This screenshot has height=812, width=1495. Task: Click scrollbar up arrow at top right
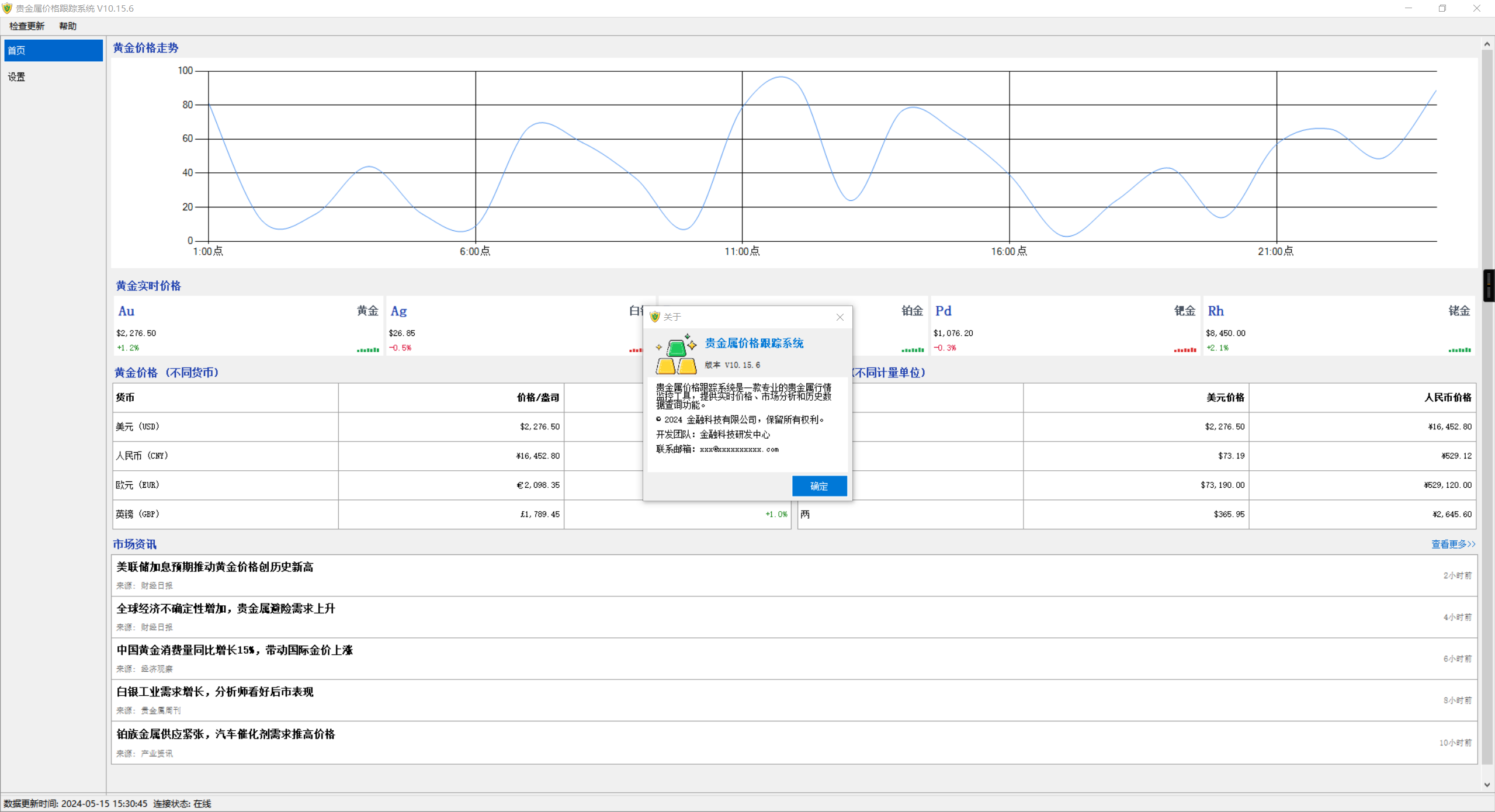click(x=1487, y=44)
